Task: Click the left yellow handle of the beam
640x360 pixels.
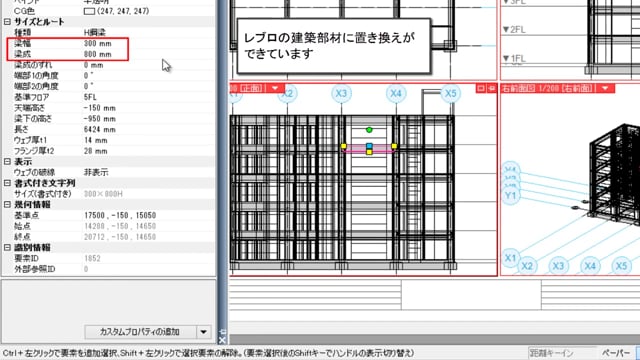Action: pyautogui.click(x=344, y=146)
